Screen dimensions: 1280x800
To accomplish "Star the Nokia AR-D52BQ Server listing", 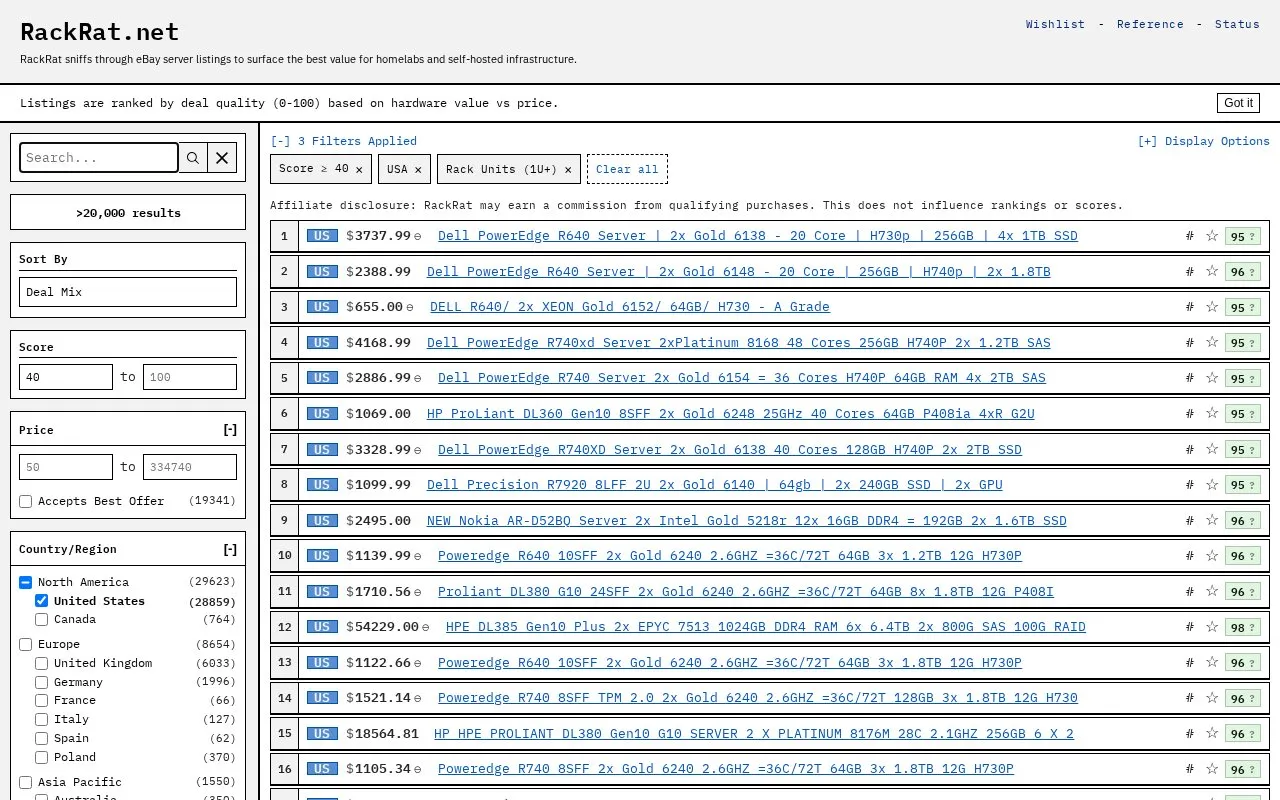I will pyautogui.click(x=1212, y=520).
